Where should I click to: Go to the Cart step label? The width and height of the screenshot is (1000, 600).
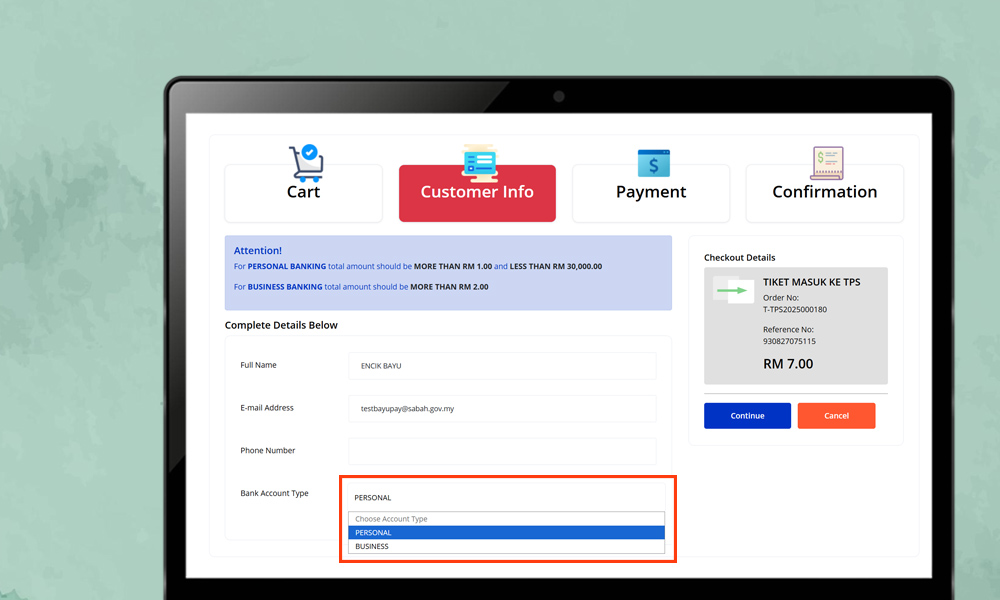303,192
